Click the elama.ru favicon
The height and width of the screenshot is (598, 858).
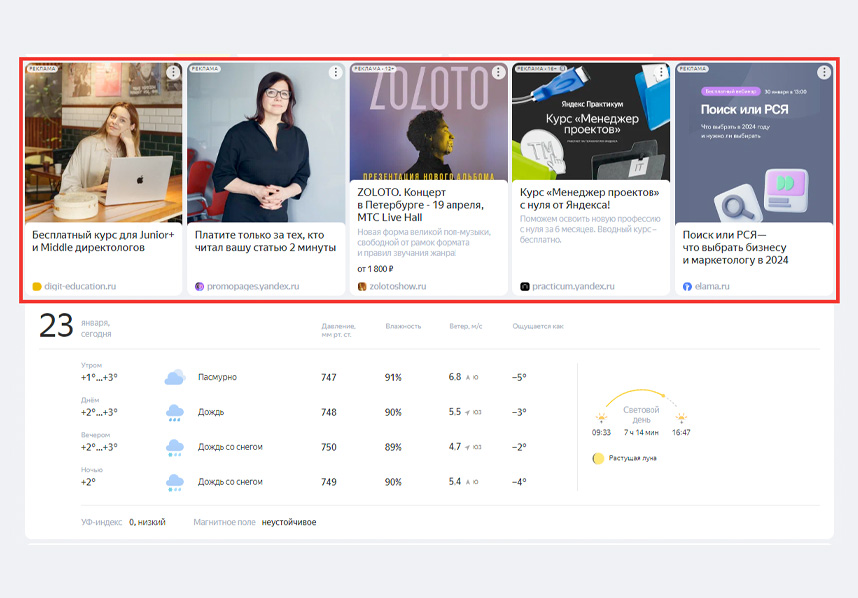click(687, 286)
